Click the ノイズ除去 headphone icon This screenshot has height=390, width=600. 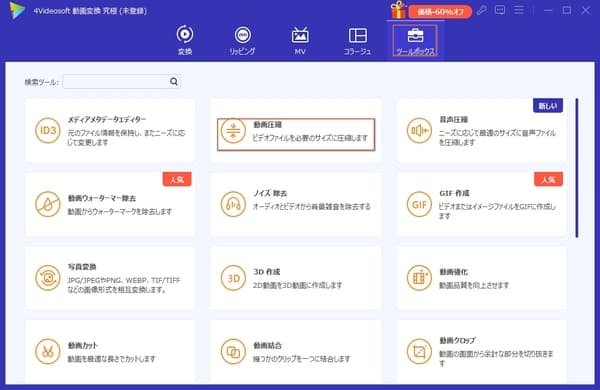[233, 204]
